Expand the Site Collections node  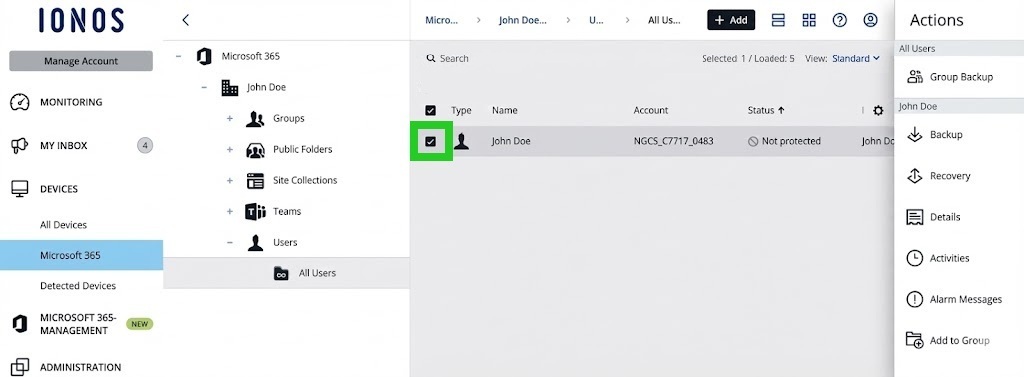(229, 180)
